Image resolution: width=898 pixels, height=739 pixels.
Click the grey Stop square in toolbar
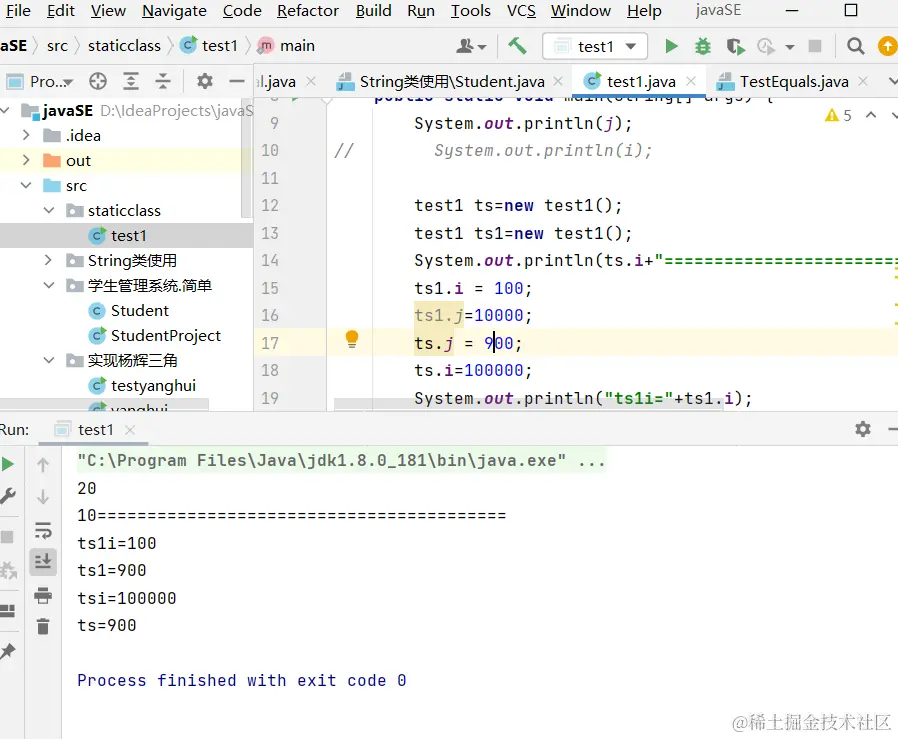(x=814, y=46)
